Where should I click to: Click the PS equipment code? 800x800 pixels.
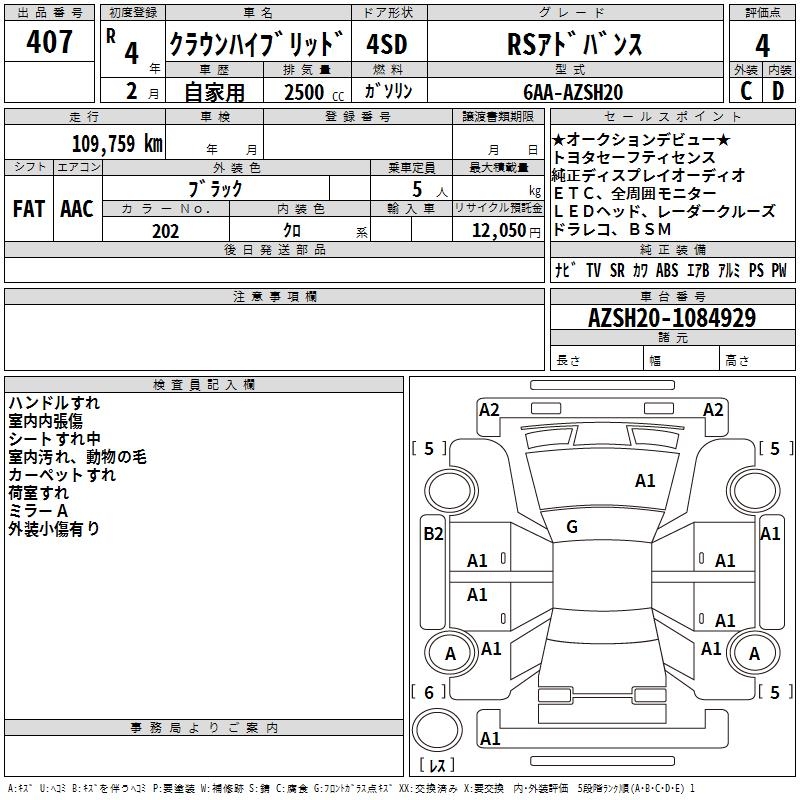pyautogui.click(x=756, y=270)
